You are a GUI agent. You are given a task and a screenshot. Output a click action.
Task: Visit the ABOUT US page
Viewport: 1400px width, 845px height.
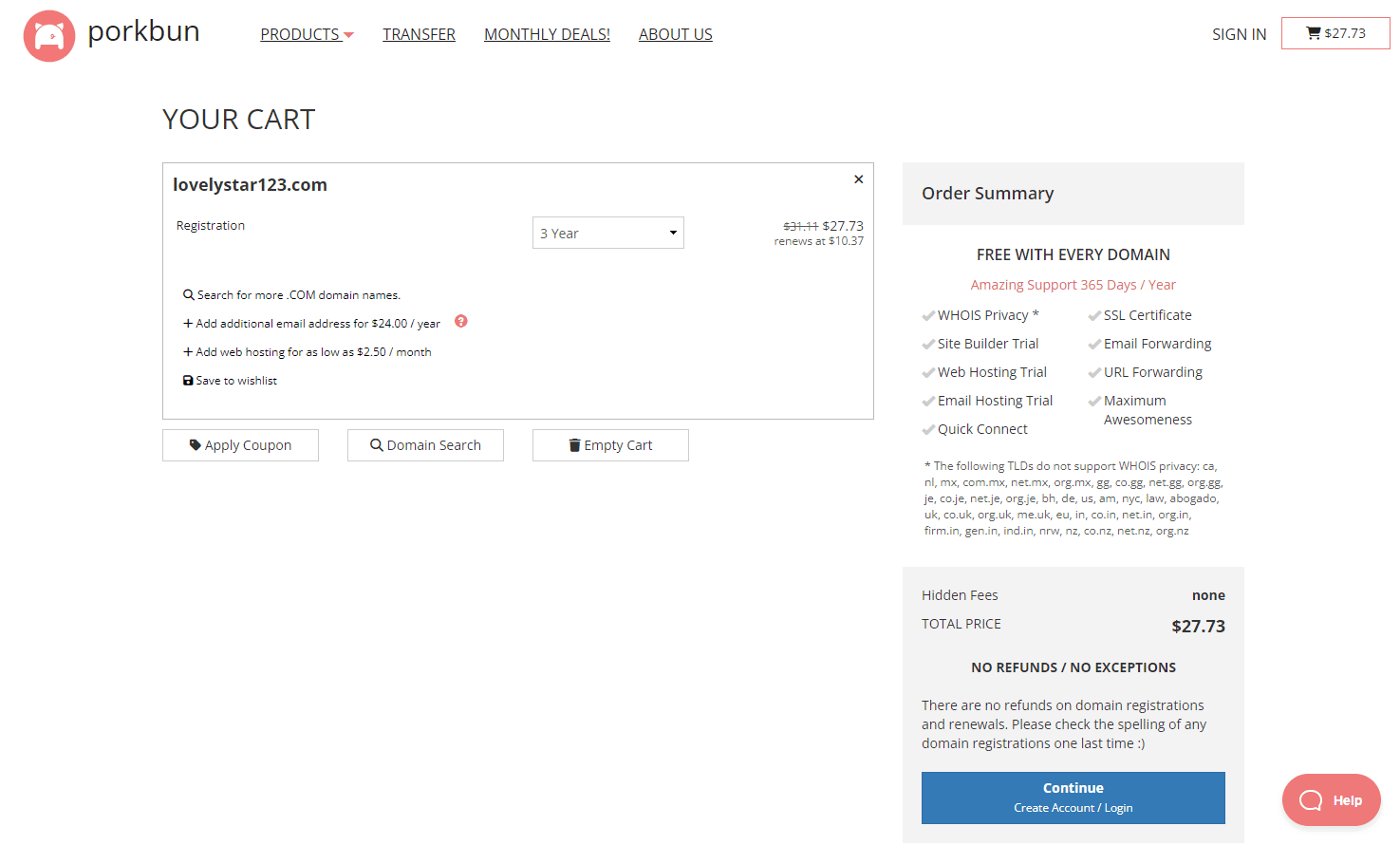(675, 34)
